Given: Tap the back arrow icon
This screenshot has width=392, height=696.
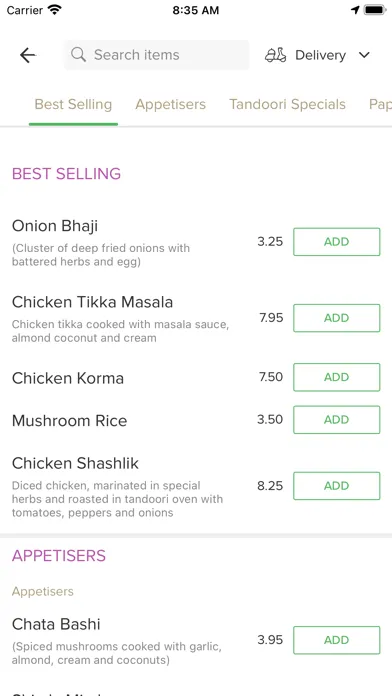Looking at the screenshot, I should [x=28, y=55].
